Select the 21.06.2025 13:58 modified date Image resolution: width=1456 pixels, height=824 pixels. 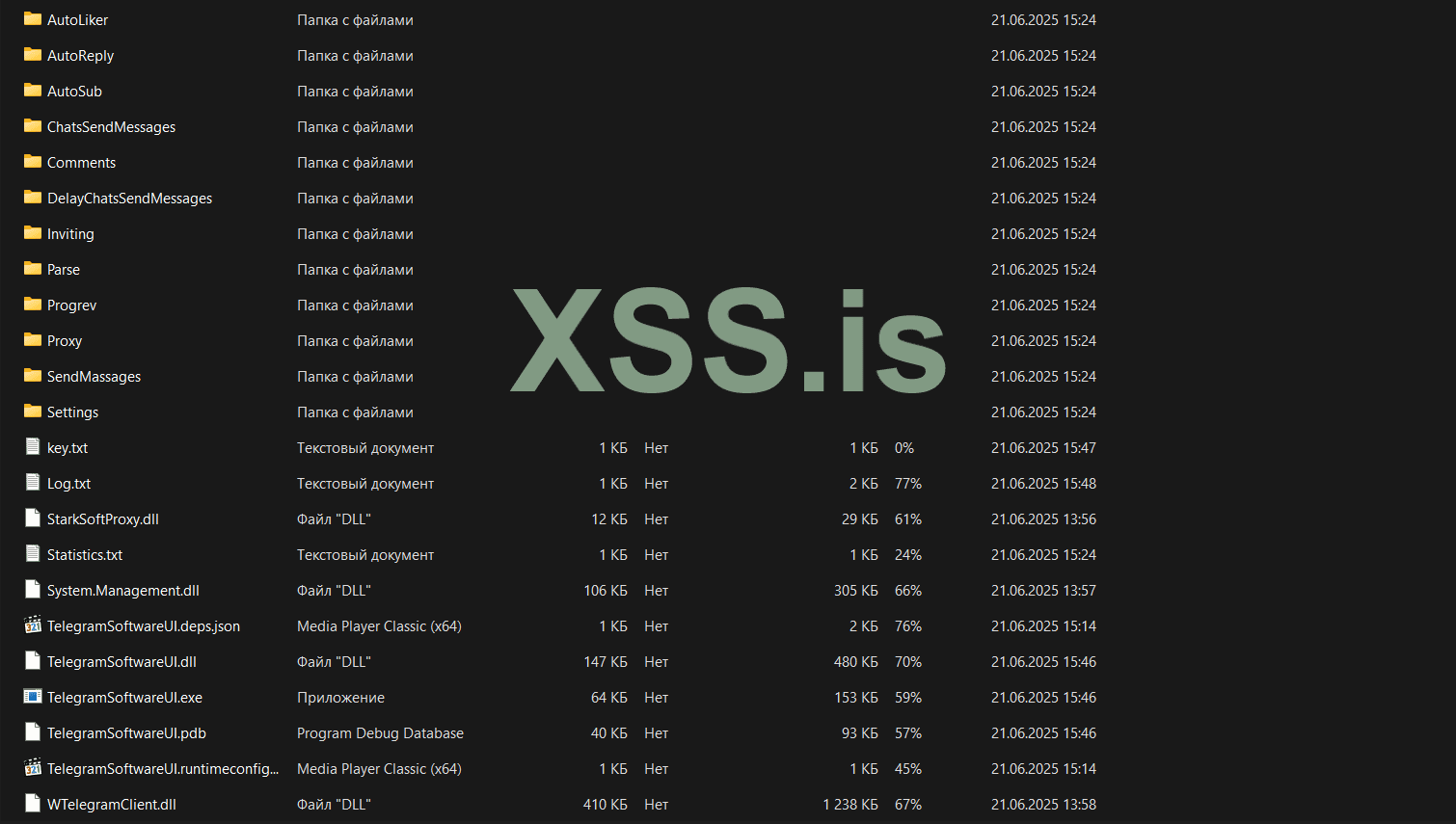click(1043, 805)
